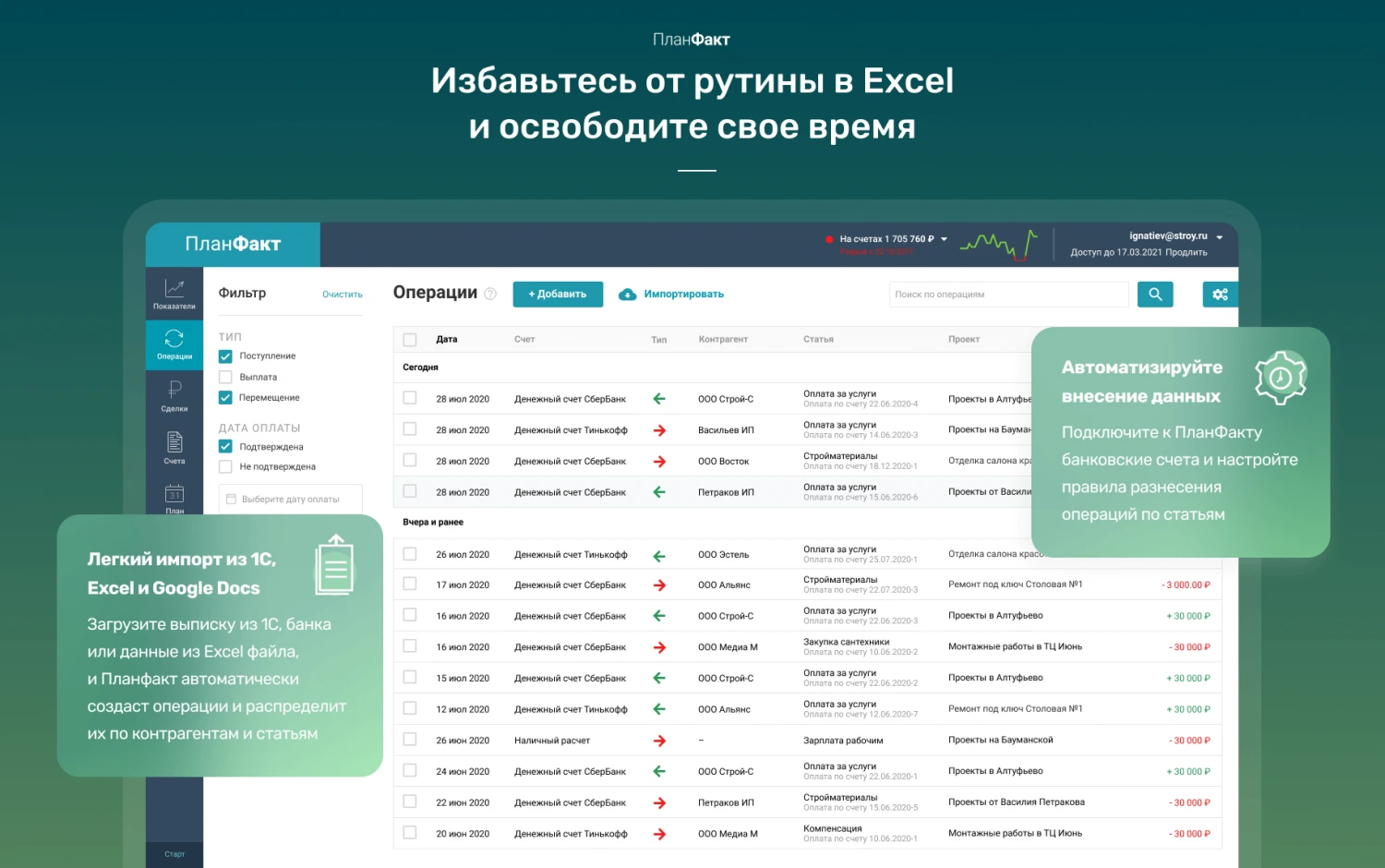1385x868 pixels.
Task: Toggle the select-all checkbox in table header
Action: [410, 340]
